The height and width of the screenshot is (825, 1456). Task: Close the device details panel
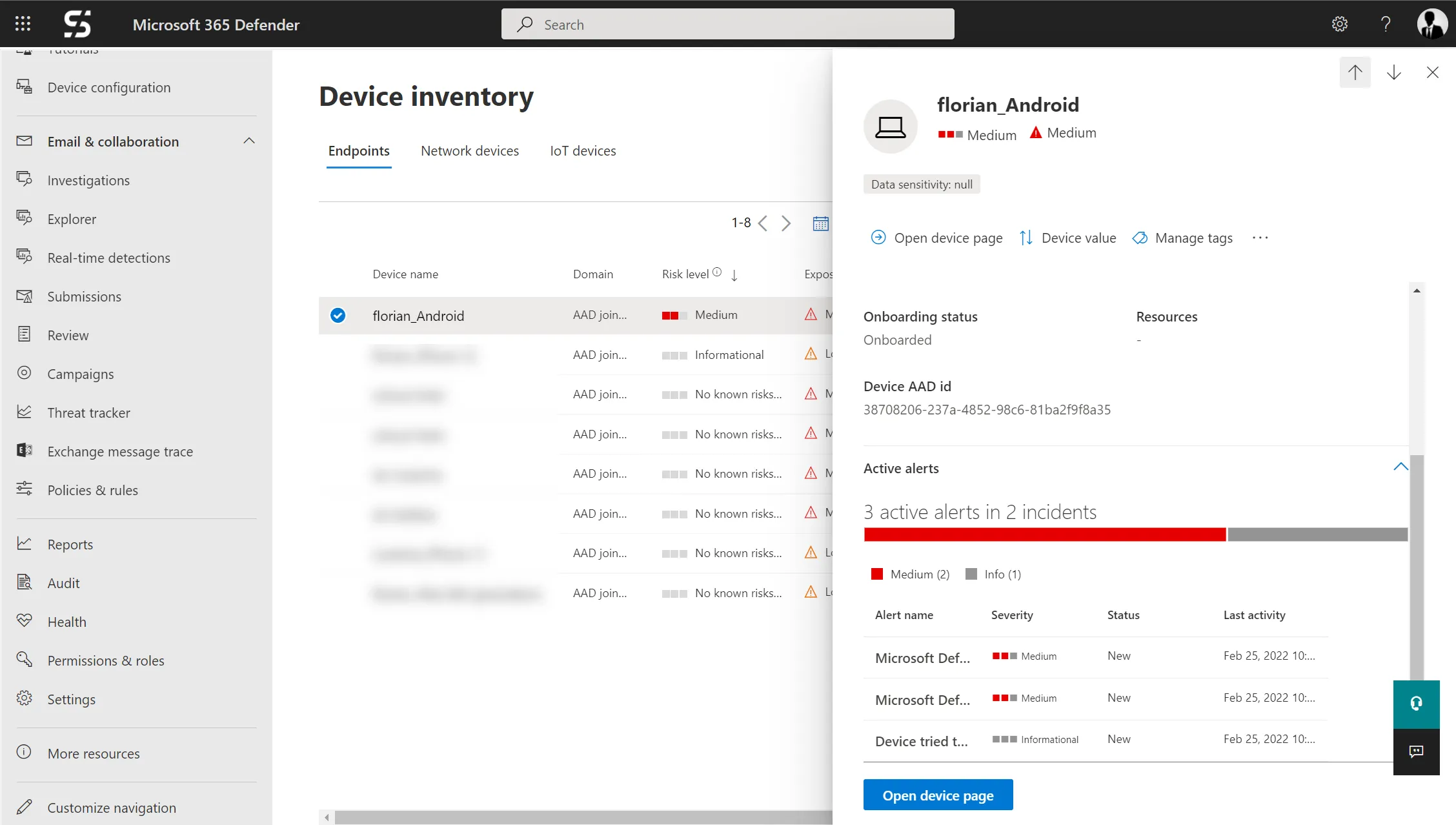click(x=1433, y=72)
